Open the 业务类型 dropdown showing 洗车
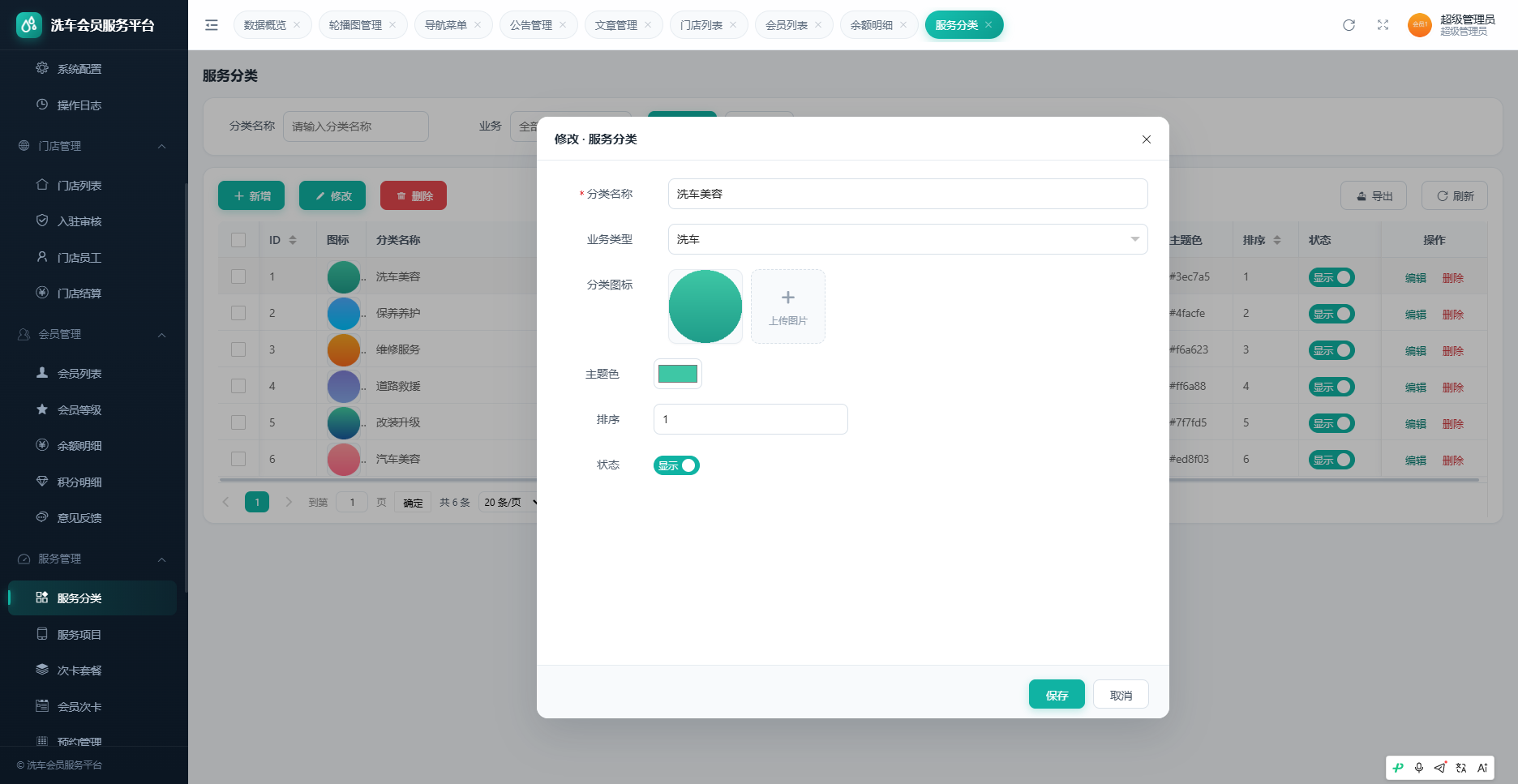Screen dimensions: 1518x784 tap(907, 239)
